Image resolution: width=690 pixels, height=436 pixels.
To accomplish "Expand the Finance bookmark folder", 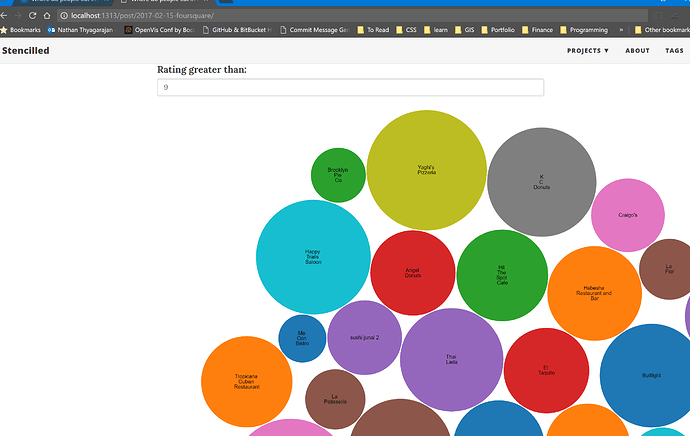I will click(x=537, y=30).
